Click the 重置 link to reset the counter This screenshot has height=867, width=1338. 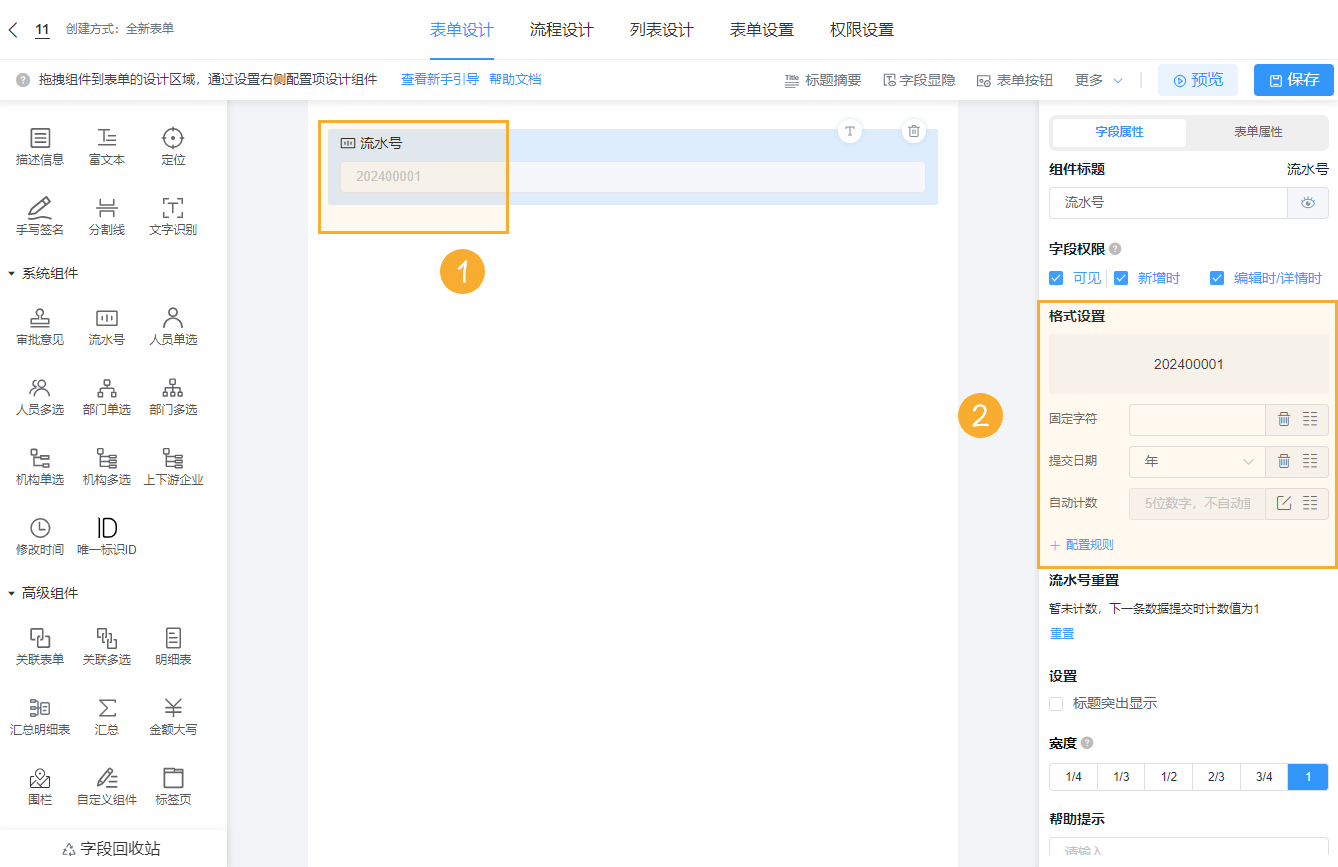coord(1061,633)
